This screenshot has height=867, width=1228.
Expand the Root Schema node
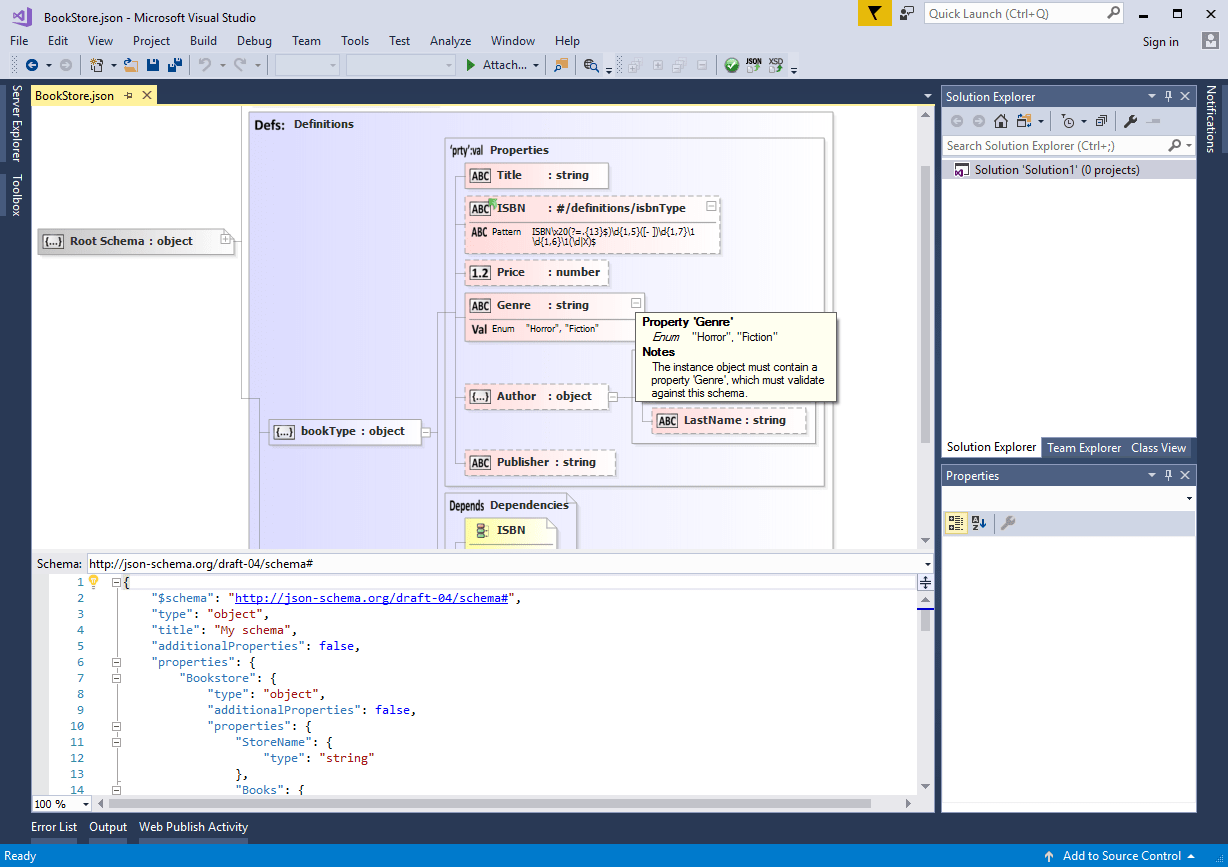point(226,240)
